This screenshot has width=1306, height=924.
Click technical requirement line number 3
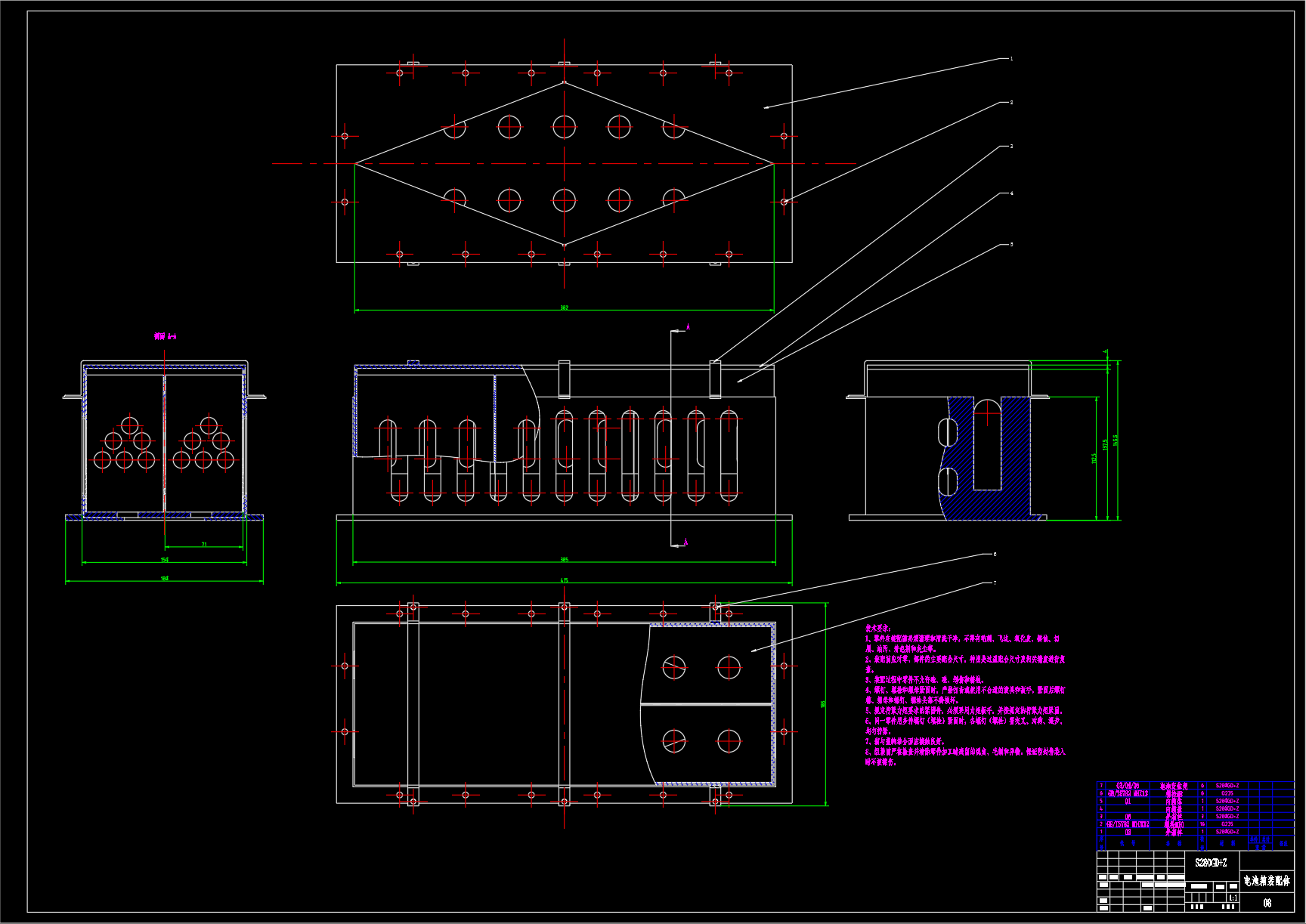click(925, 680)
